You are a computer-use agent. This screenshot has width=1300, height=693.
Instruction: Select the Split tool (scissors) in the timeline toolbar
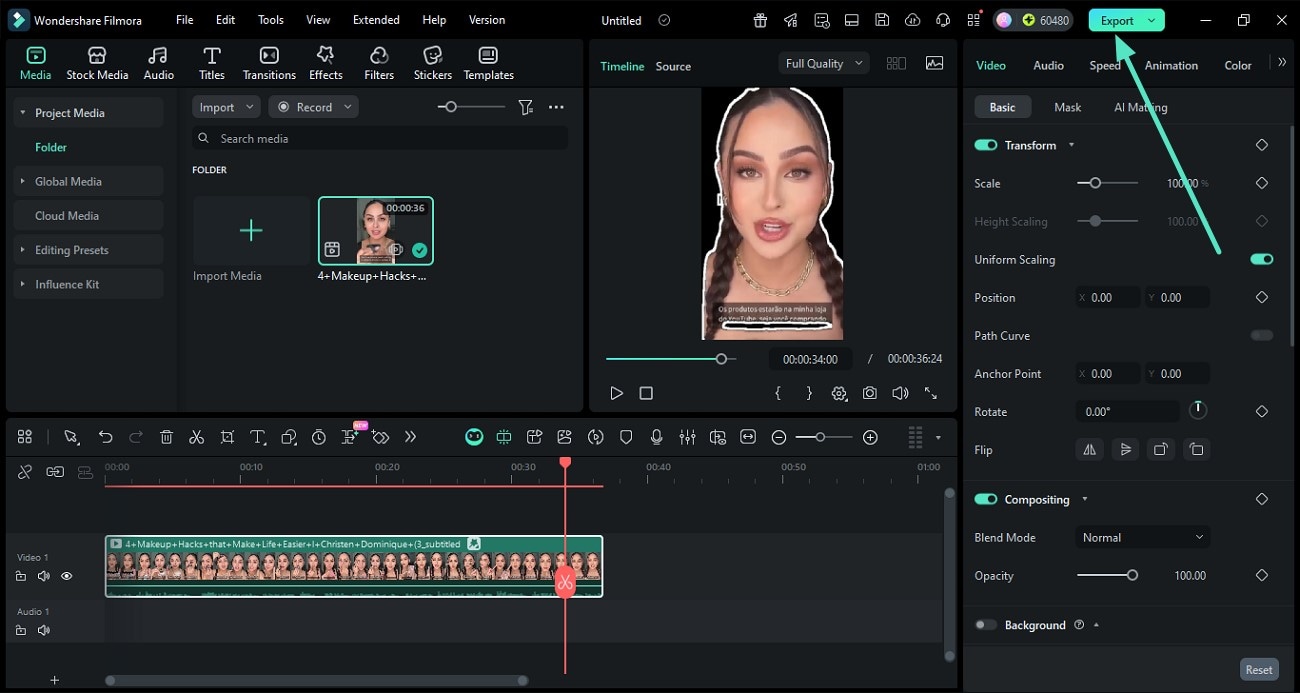pos(196,437)
